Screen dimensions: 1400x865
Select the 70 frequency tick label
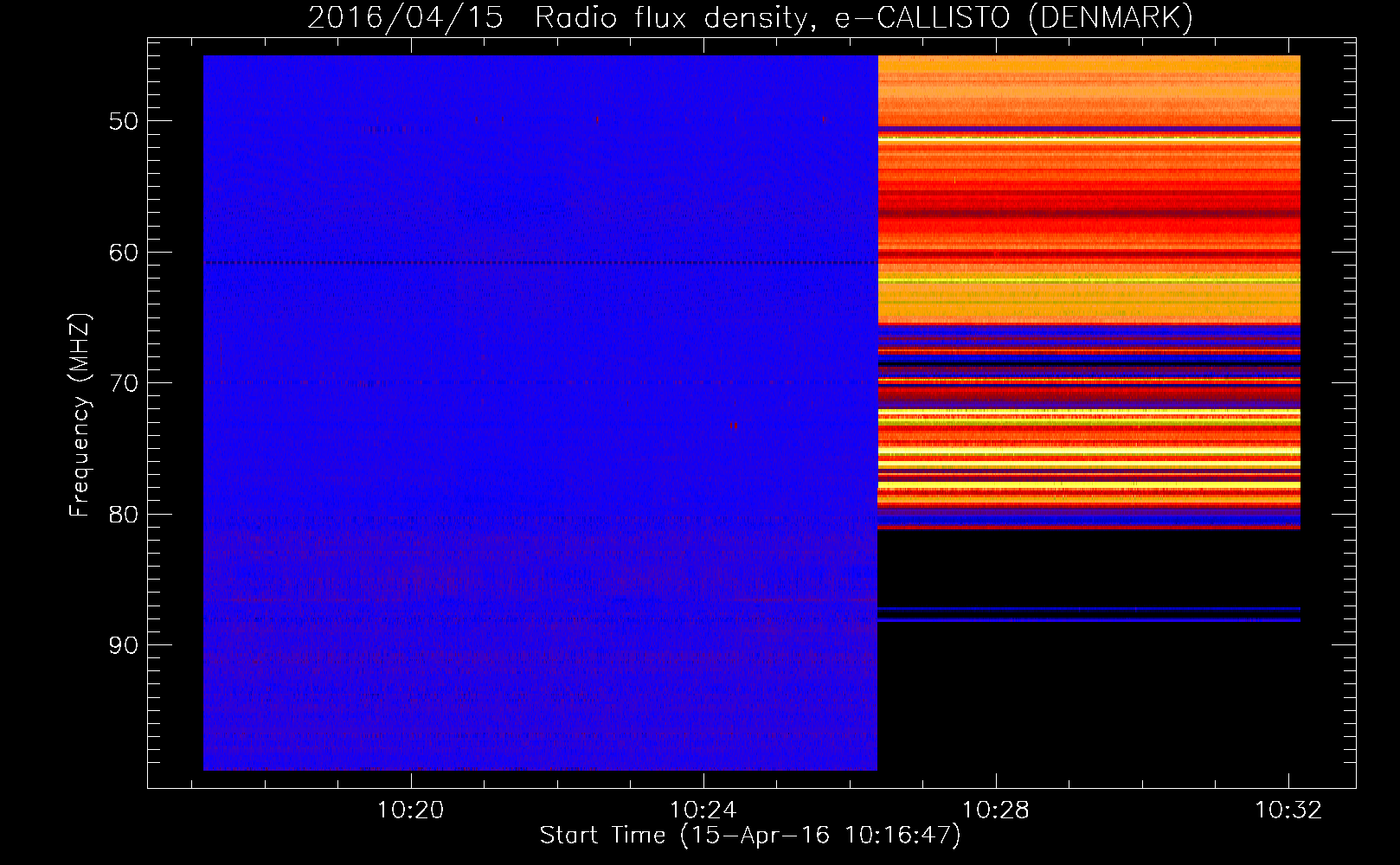(x=124, y=383)
